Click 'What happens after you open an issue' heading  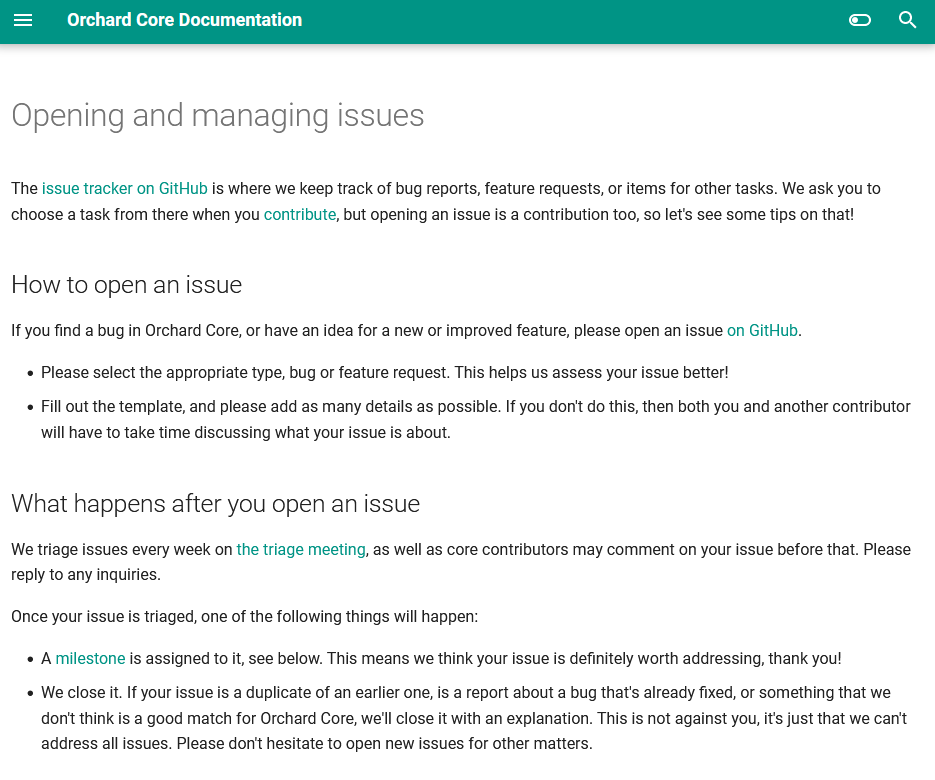[215, 503]
